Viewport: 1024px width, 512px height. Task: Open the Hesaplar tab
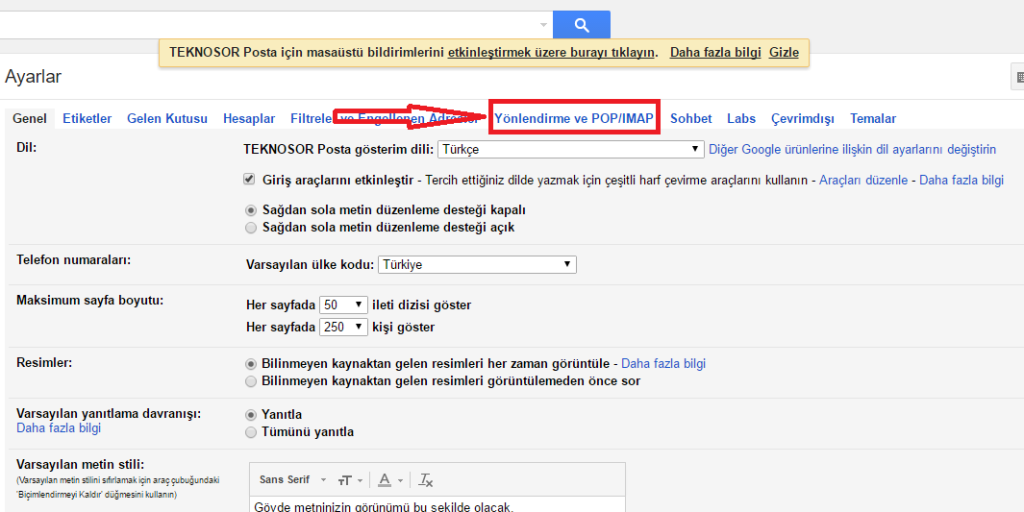(249, 119)
